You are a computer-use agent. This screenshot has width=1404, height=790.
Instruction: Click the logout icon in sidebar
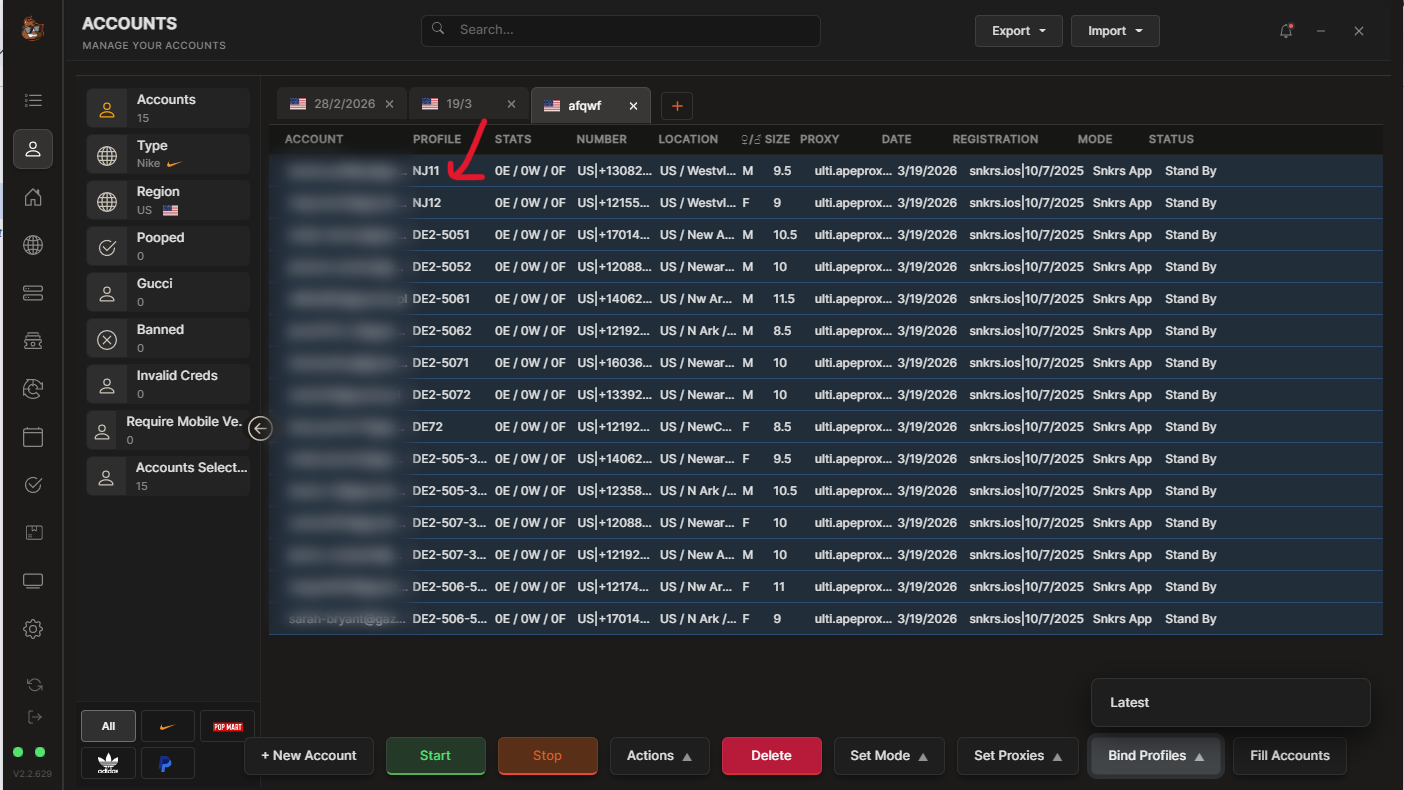point(34,717)
